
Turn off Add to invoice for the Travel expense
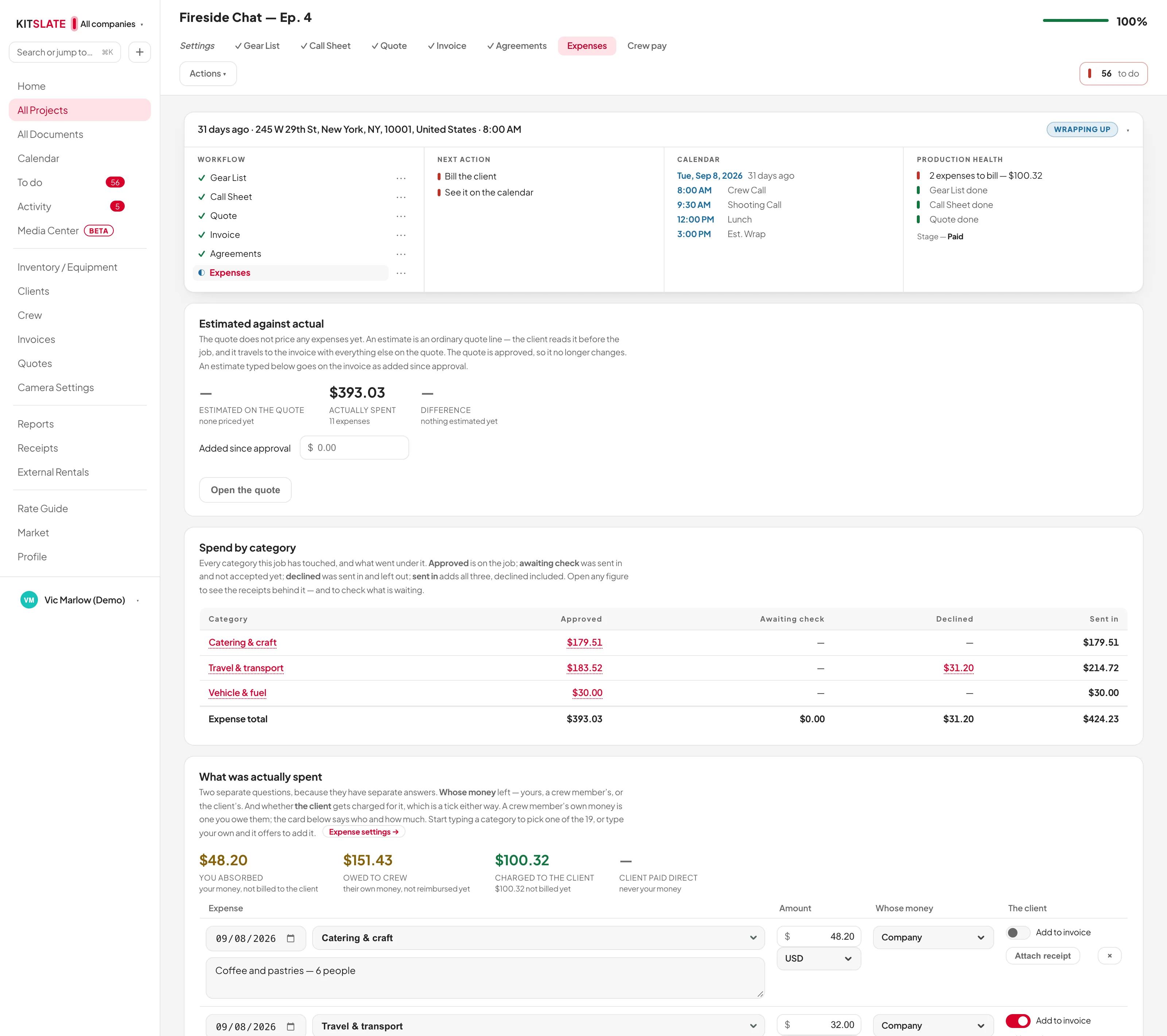(x=1017, y=1021)
